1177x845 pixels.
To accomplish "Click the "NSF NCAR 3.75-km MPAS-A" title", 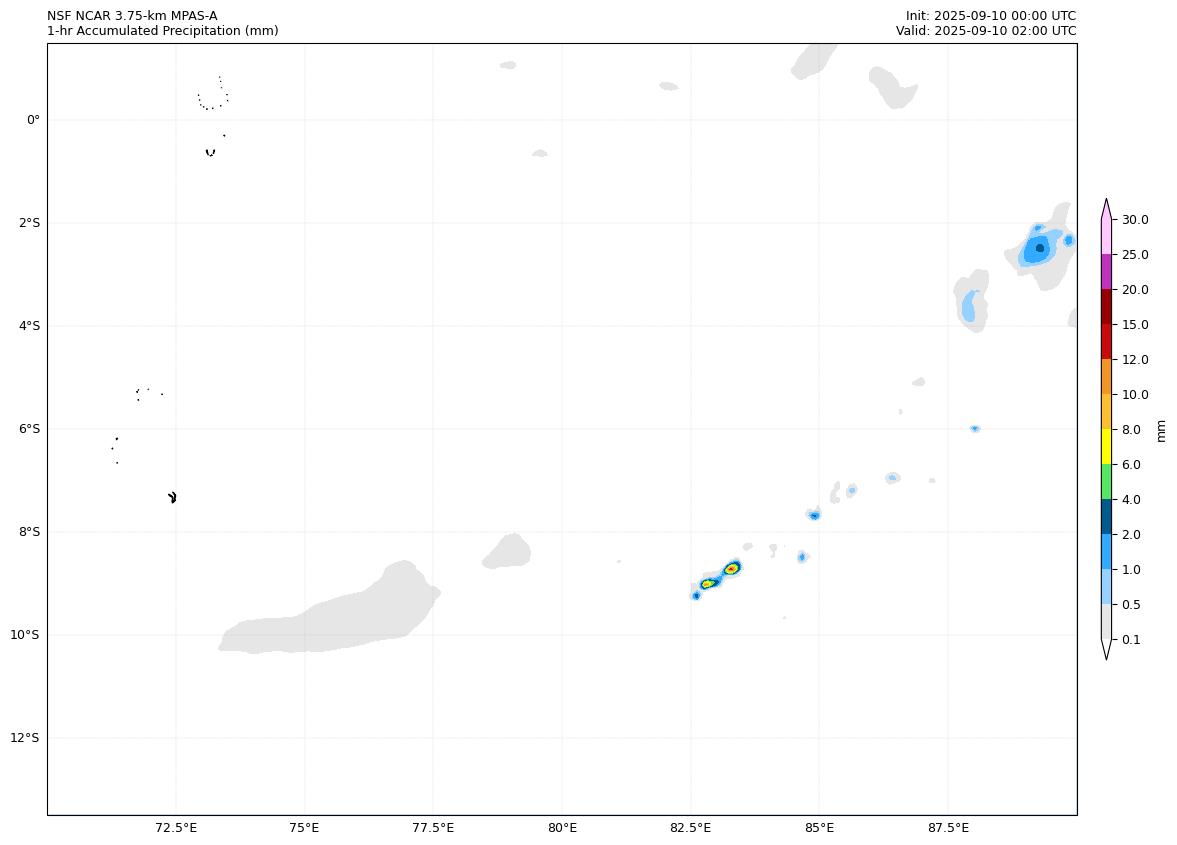I will click(132, 16).
